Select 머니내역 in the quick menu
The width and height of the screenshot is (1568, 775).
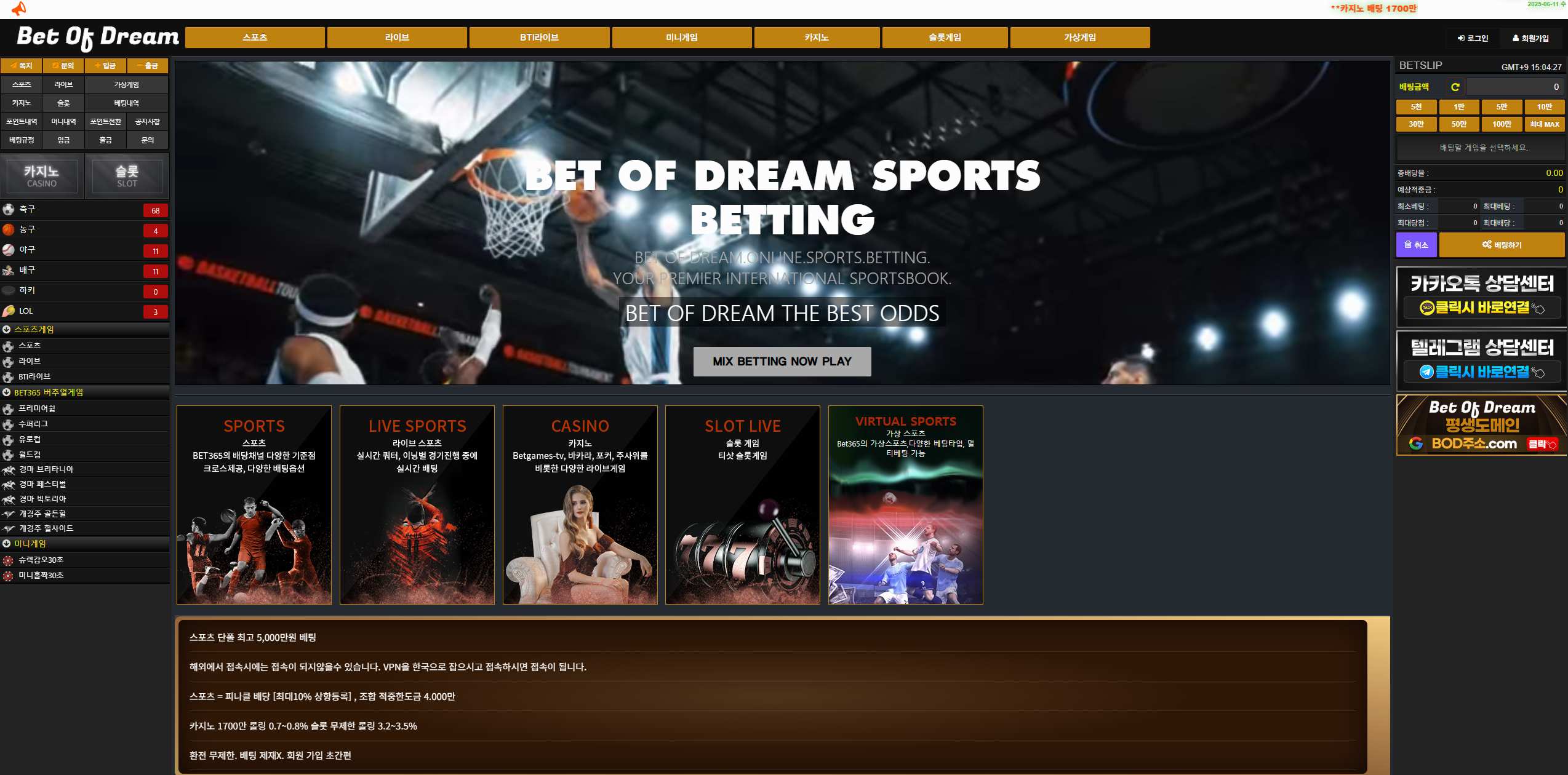tap(63, 122)
